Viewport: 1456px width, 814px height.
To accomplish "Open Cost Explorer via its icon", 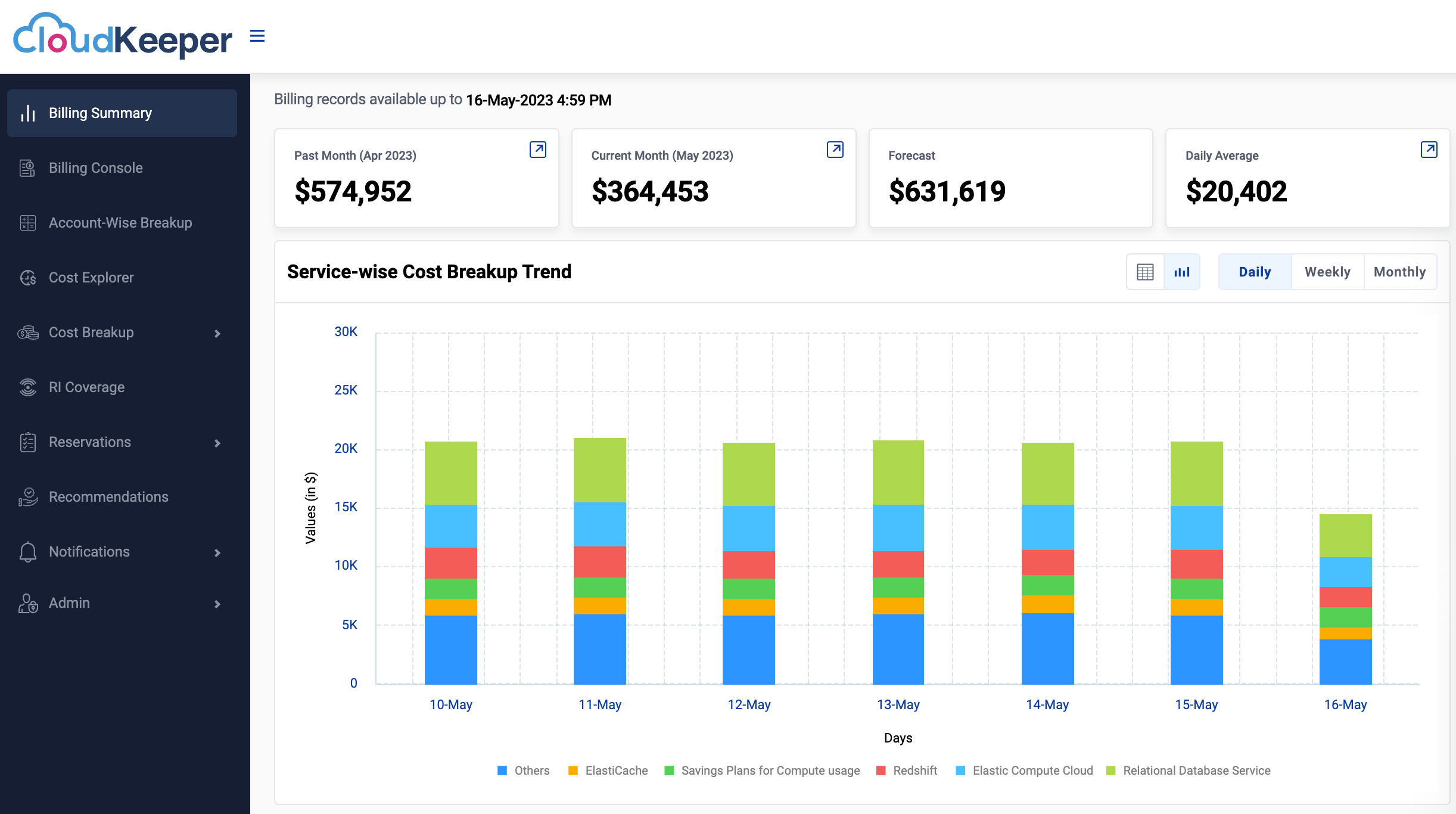I will click(x=27, y=277).
